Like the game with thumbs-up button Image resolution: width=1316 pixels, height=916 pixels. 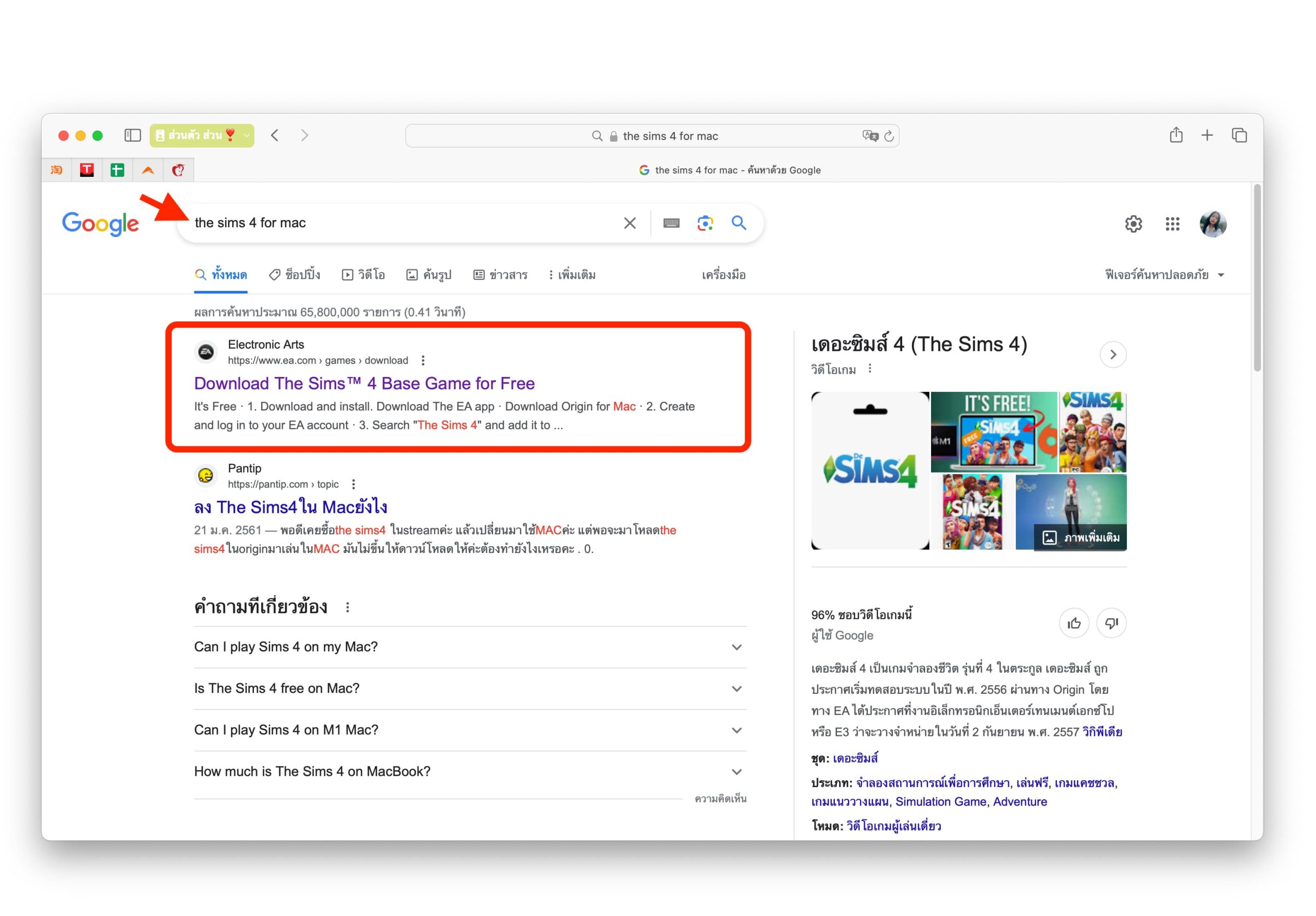click(x=1073, y=623)
